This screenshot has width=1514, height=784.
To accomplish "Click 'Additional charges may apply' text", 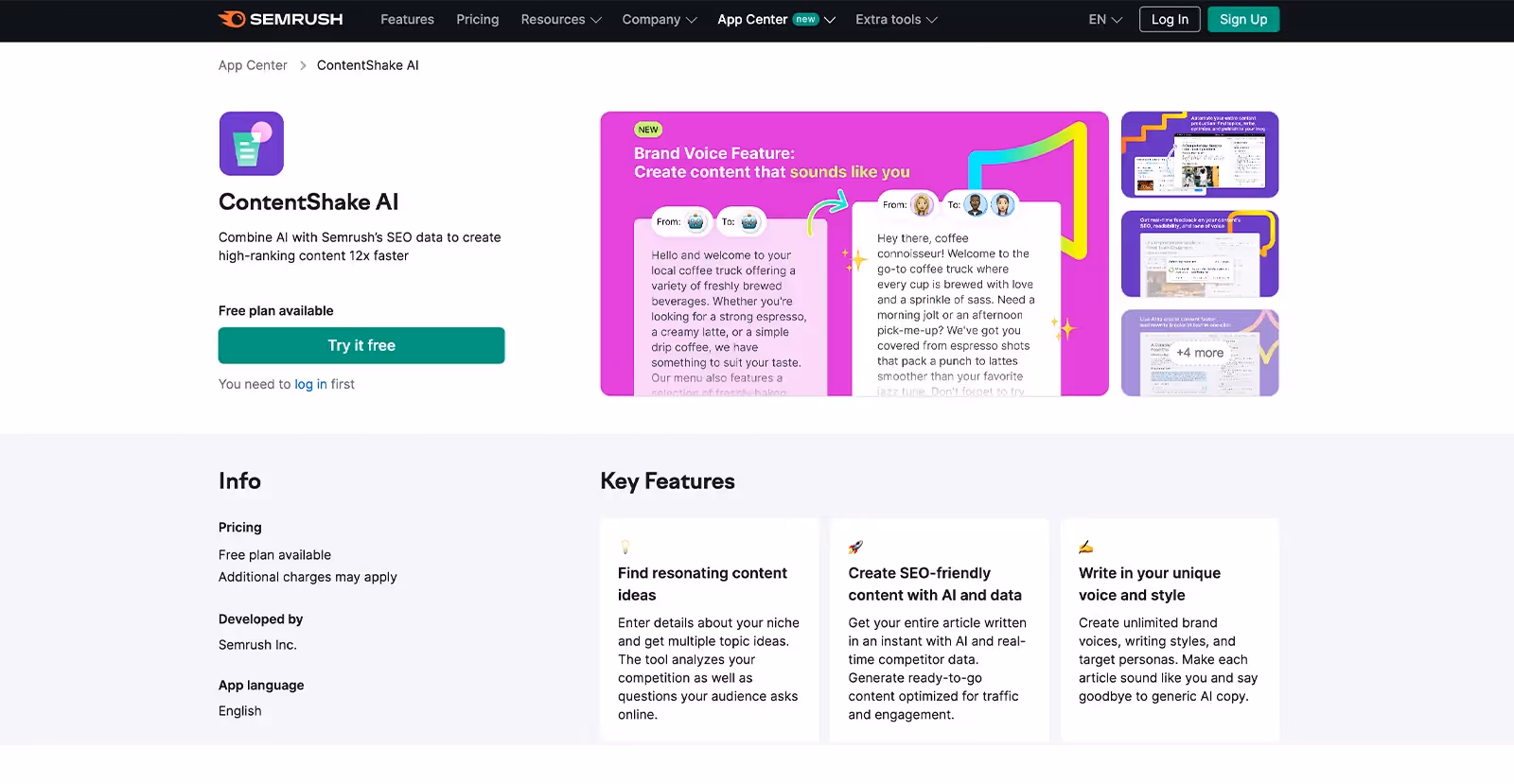I will [x=308, y=577].
